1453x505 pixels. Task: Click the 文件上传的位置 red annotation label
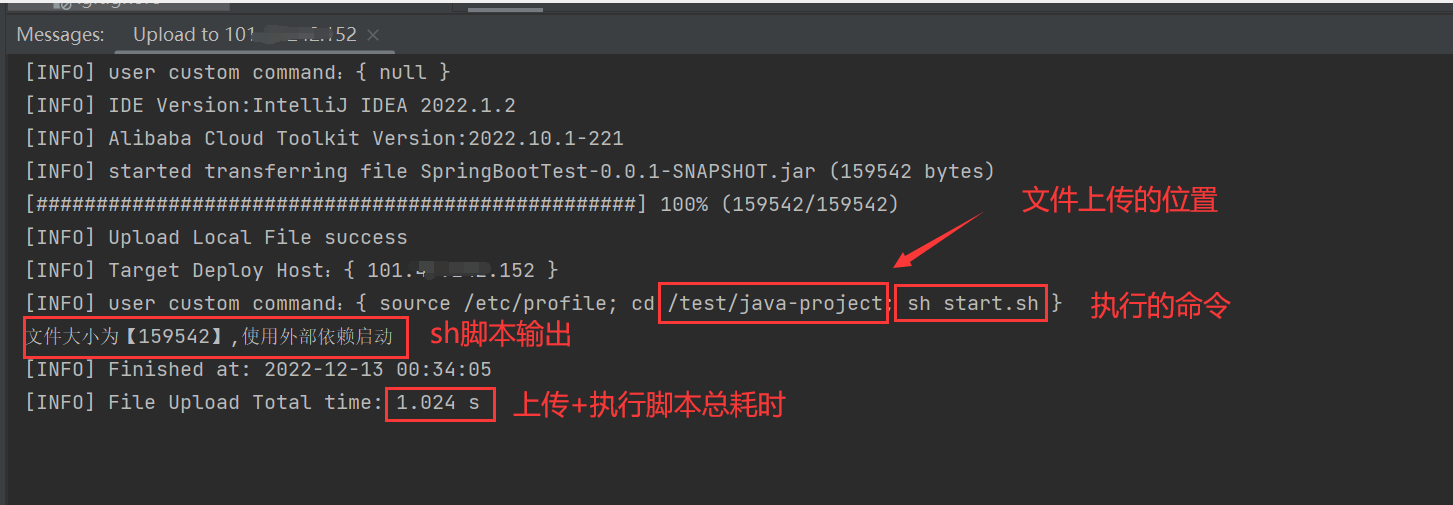(x=1119, y=201)
